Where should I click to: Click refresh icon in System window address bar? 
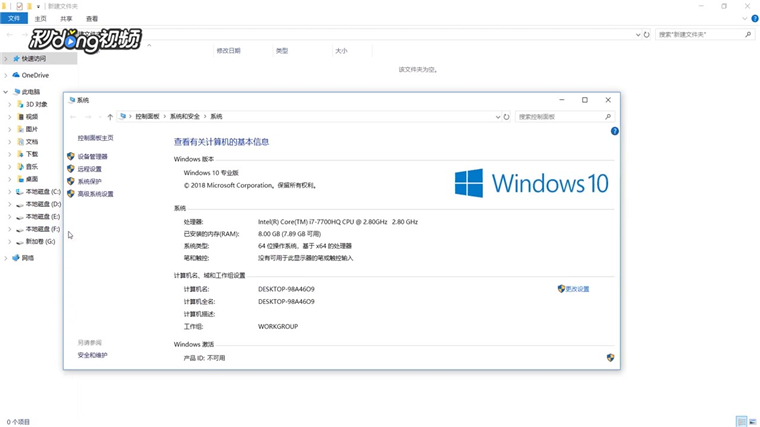coord(507,117)
